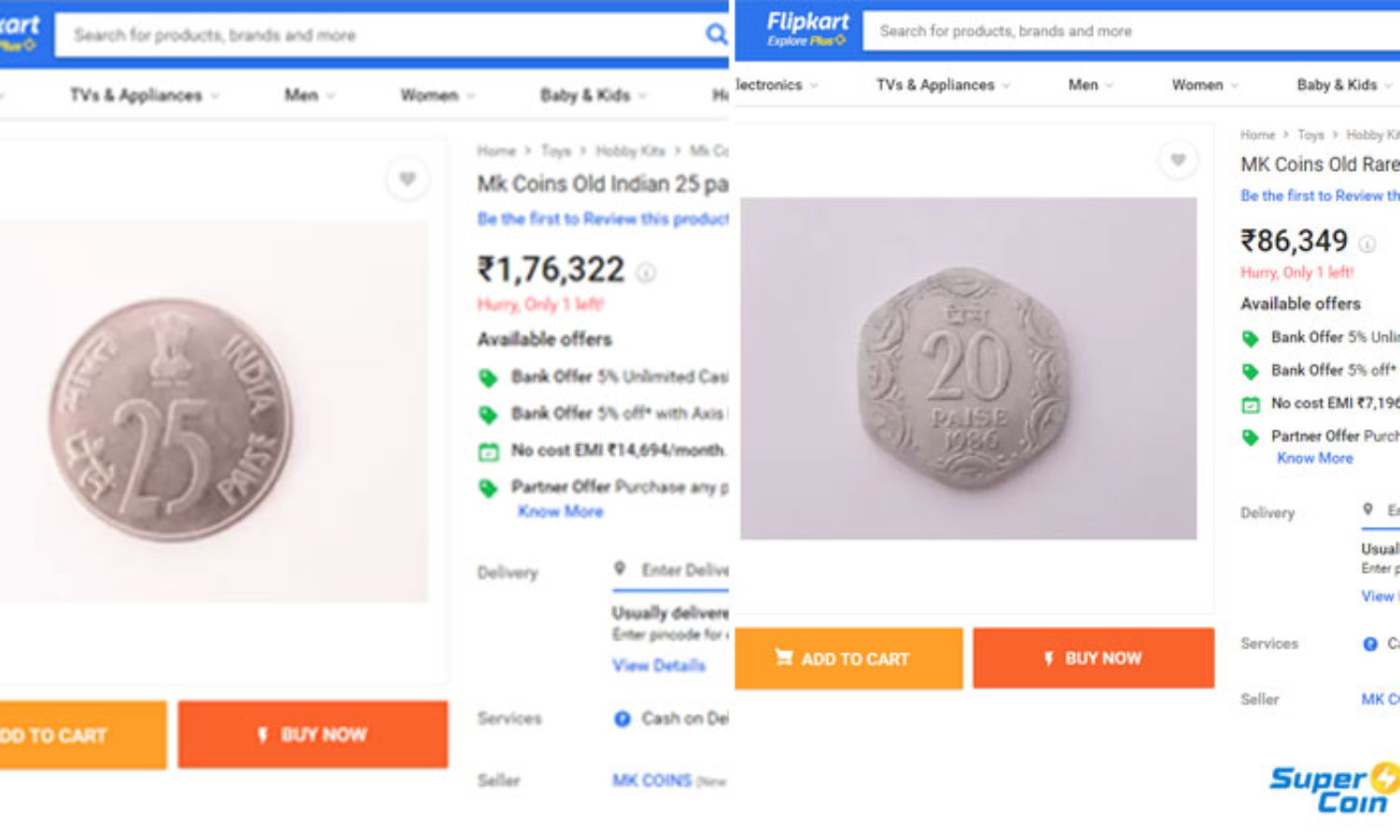Screen dimensions: 1400x840
Task: Click the delivery location pin icon
Action: (x=619, y=568)
